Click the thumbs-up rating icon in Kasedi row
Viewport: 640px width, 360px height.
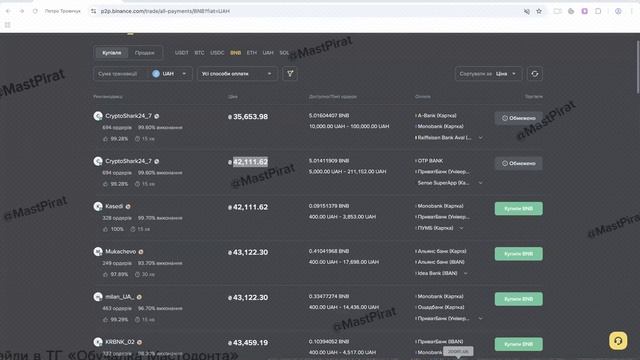(x=105, y=229)
